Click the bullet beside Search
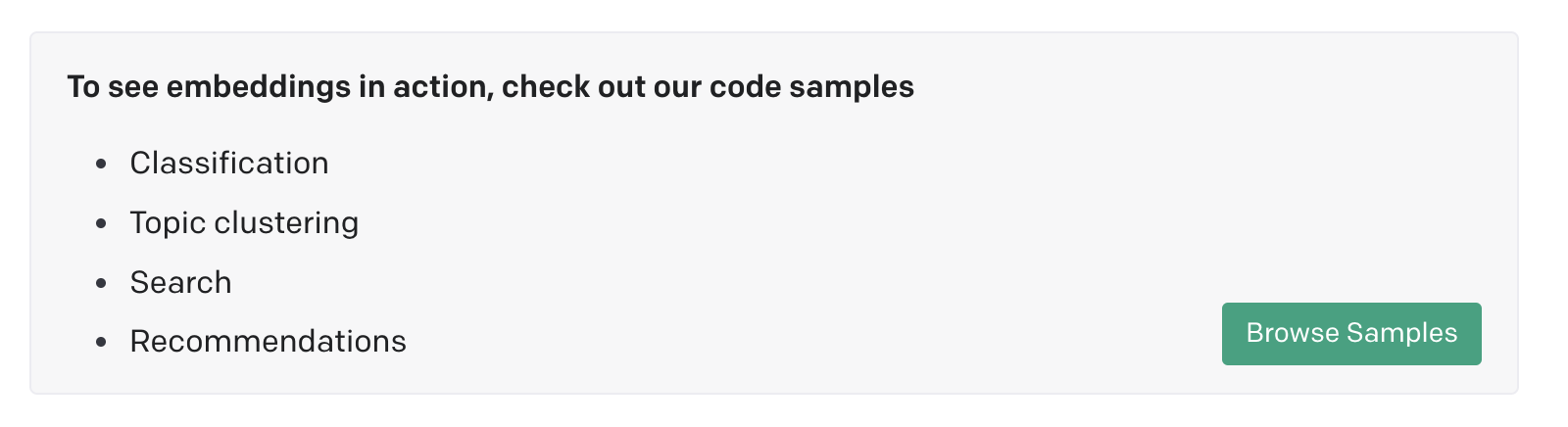This screenshot has height=427, width=1568. pyautogui.click(x=101, y=283)
